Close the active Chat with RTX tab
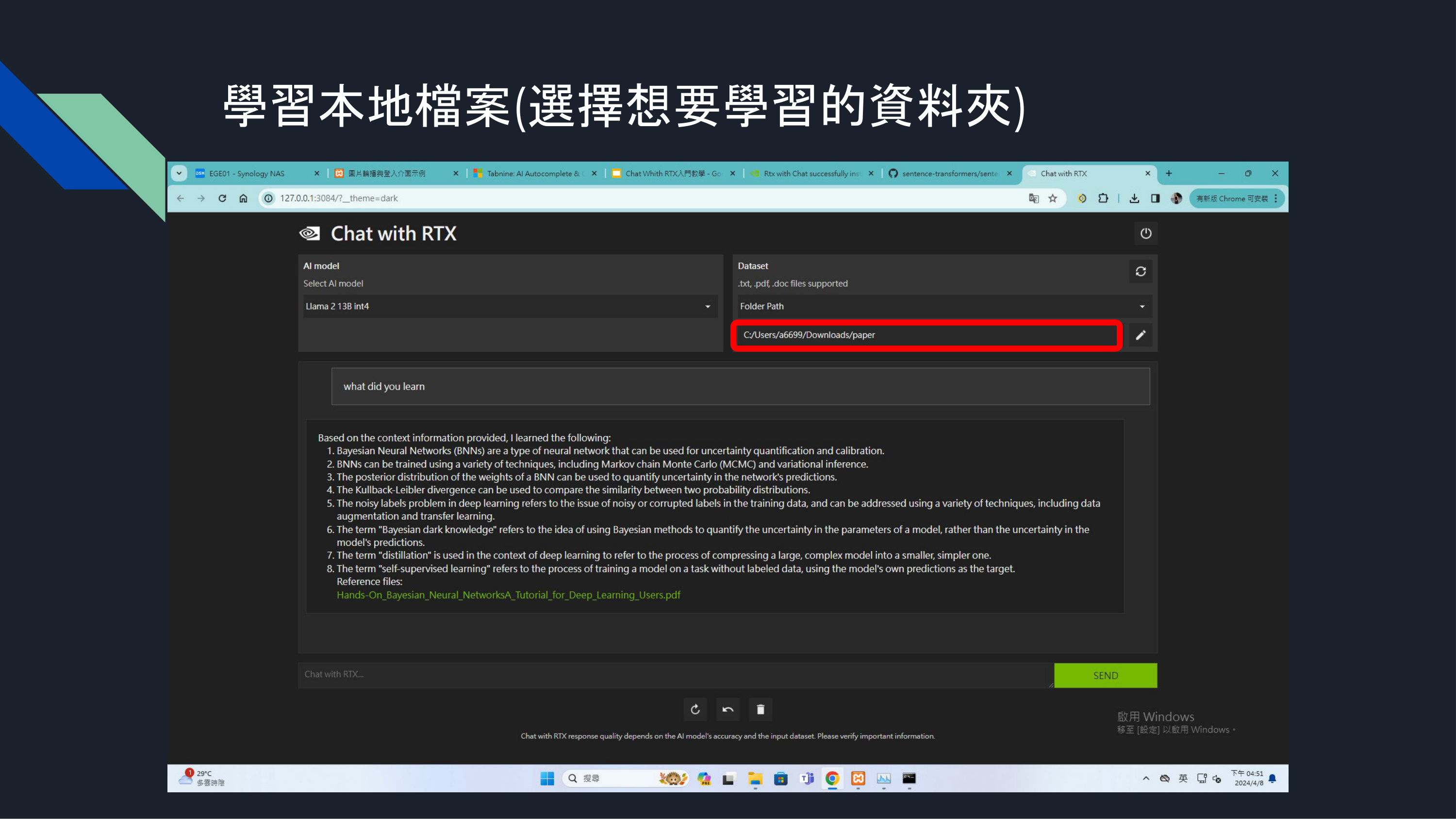Image resolution: width=1456 pixels, height=819 pixels. tap(1147, 174)
